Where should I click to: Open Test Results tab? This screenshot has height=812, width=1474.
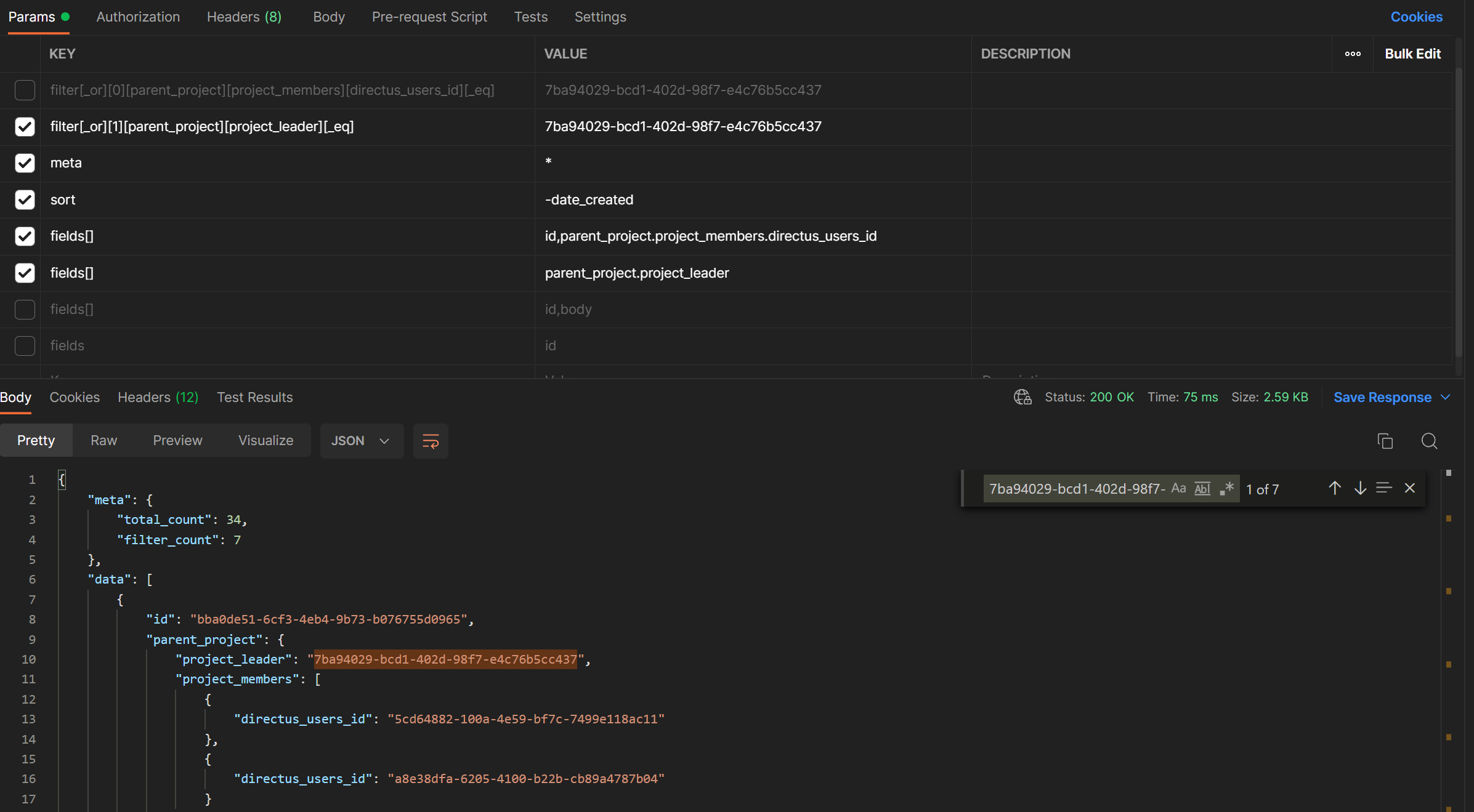pyautogui.click(x=255, y=397)
